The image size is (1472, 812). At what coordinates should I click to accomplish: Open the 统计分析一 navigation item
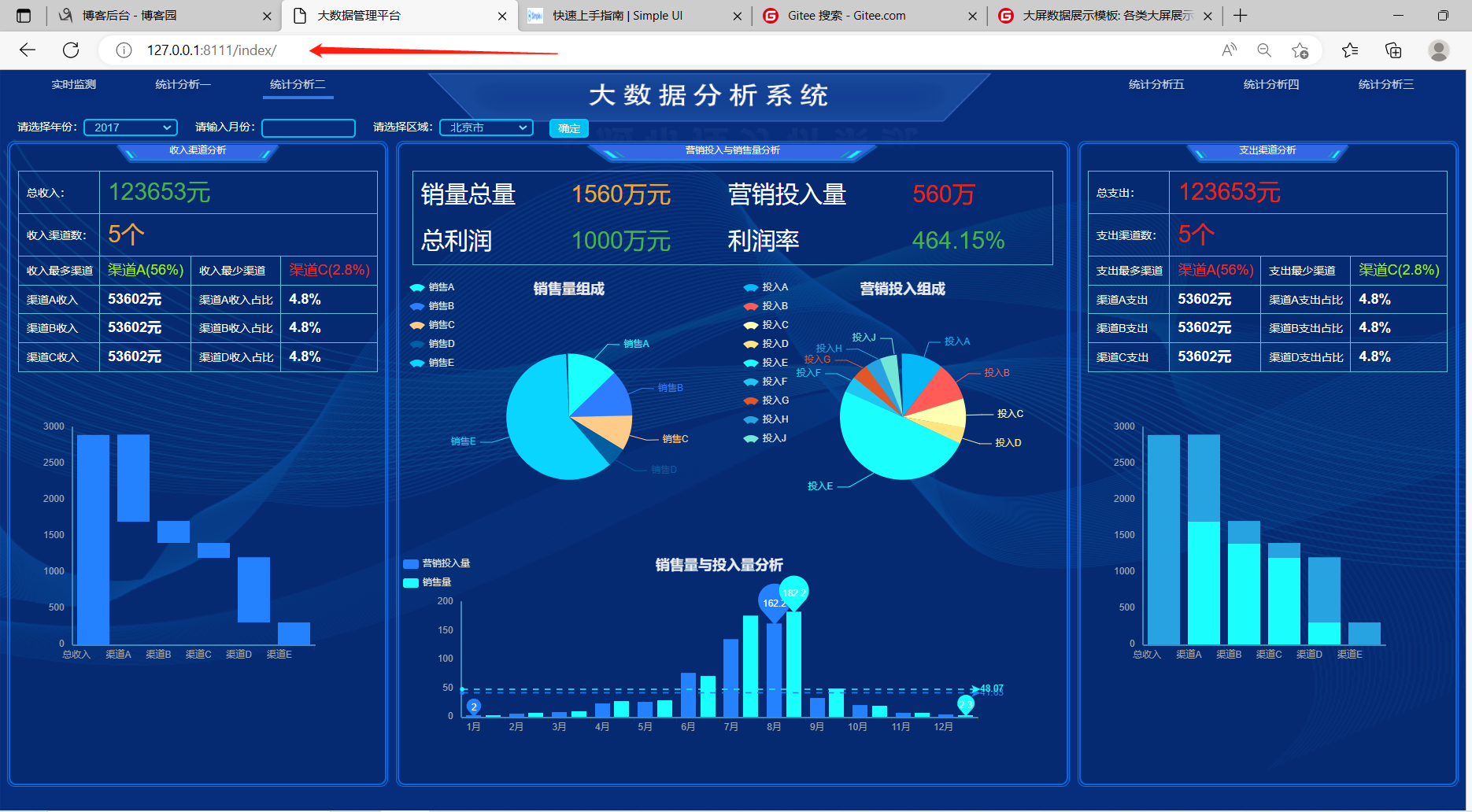(183, 84)
